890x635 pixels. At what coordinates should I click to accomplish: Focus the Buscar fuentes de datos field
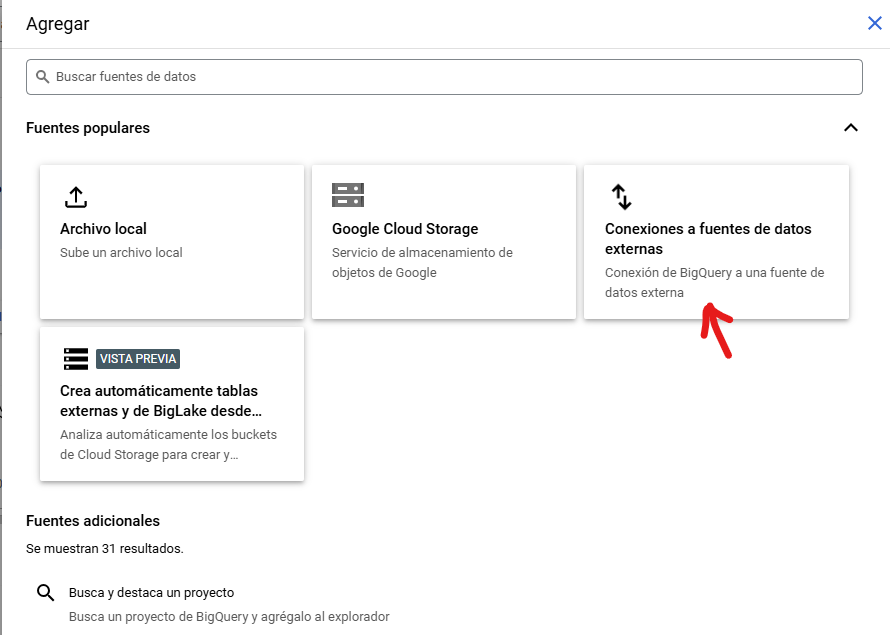coord(444,77)
